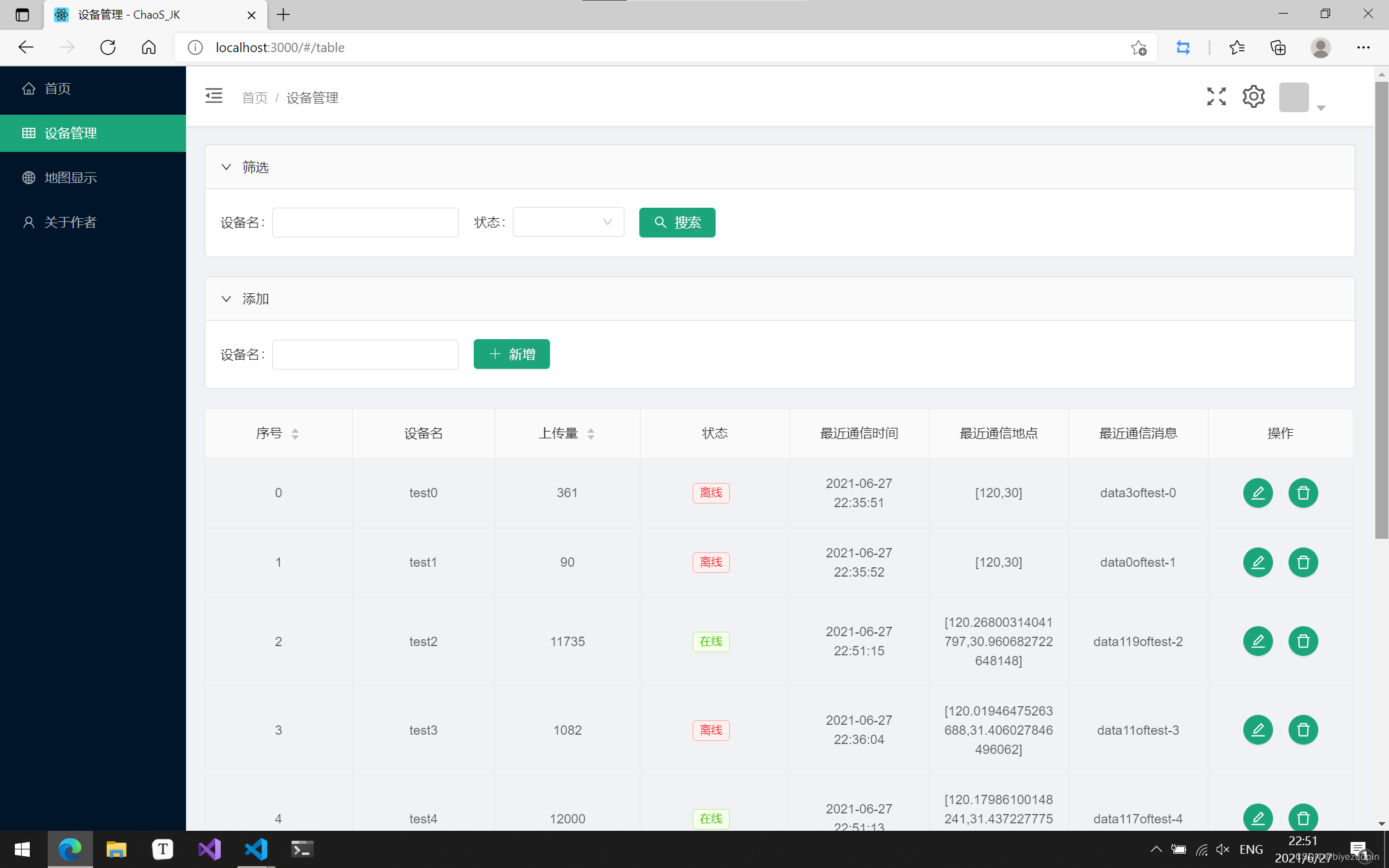Enter fullscreen using the expand arrows icon
1389x868 pixels.
1216,96
